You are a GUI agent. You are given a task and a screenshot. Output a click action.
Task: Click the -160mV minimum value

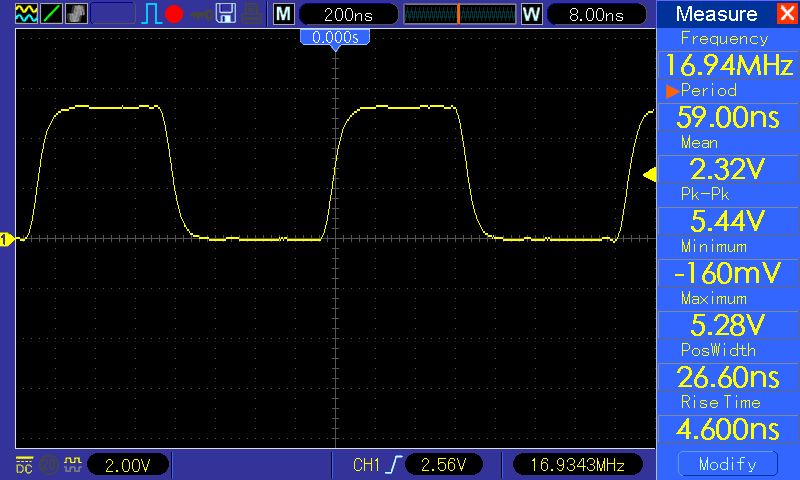pos(728,273)
